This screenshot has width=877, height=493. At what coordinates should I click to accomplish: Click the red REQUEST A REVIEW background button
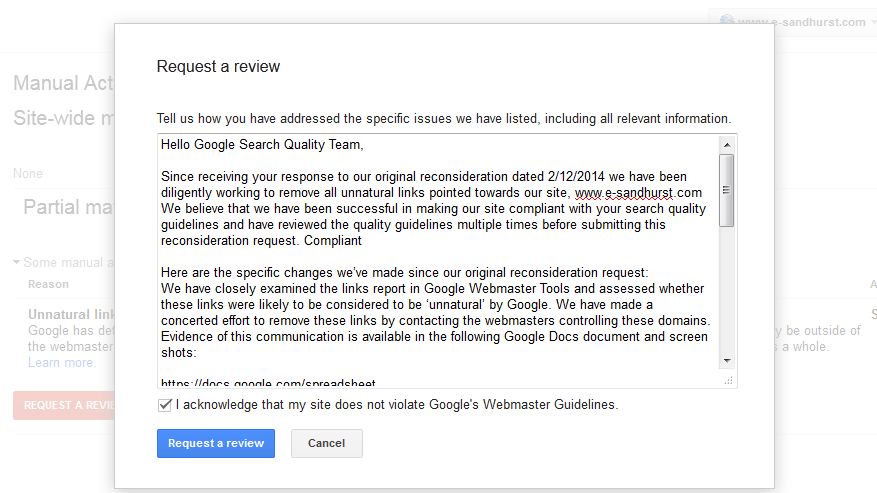pyautogui.click(x=64, y=405)
